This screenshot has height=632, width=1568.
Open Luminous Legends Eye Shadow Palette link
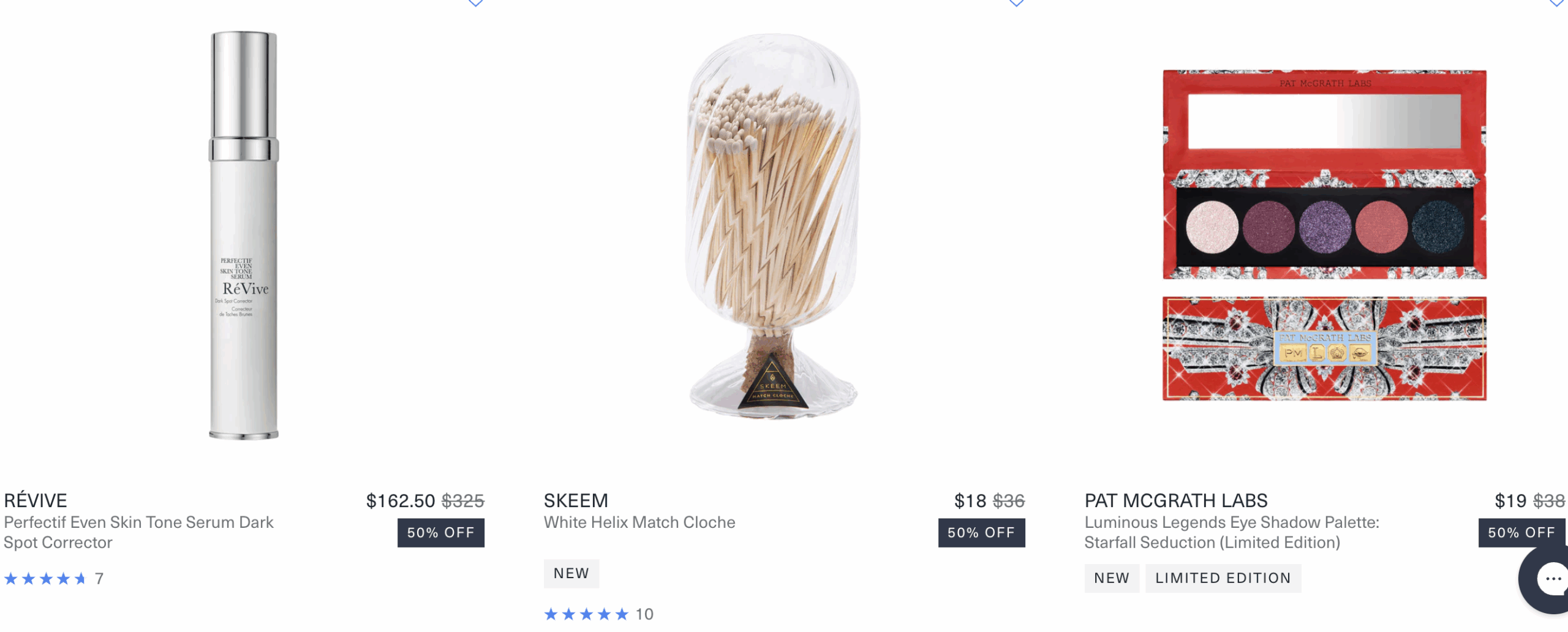pyautogui.click(x=1232, y=532)
